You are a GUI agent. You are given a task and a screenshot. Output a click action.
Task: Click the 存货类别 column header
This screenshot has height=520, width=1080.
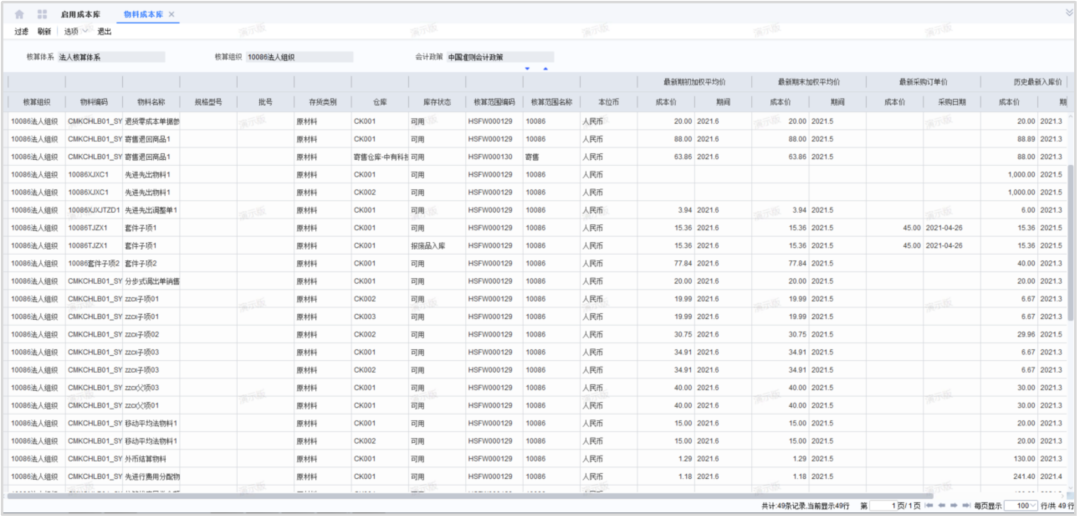pyautogui.click(x=322, y=102)
